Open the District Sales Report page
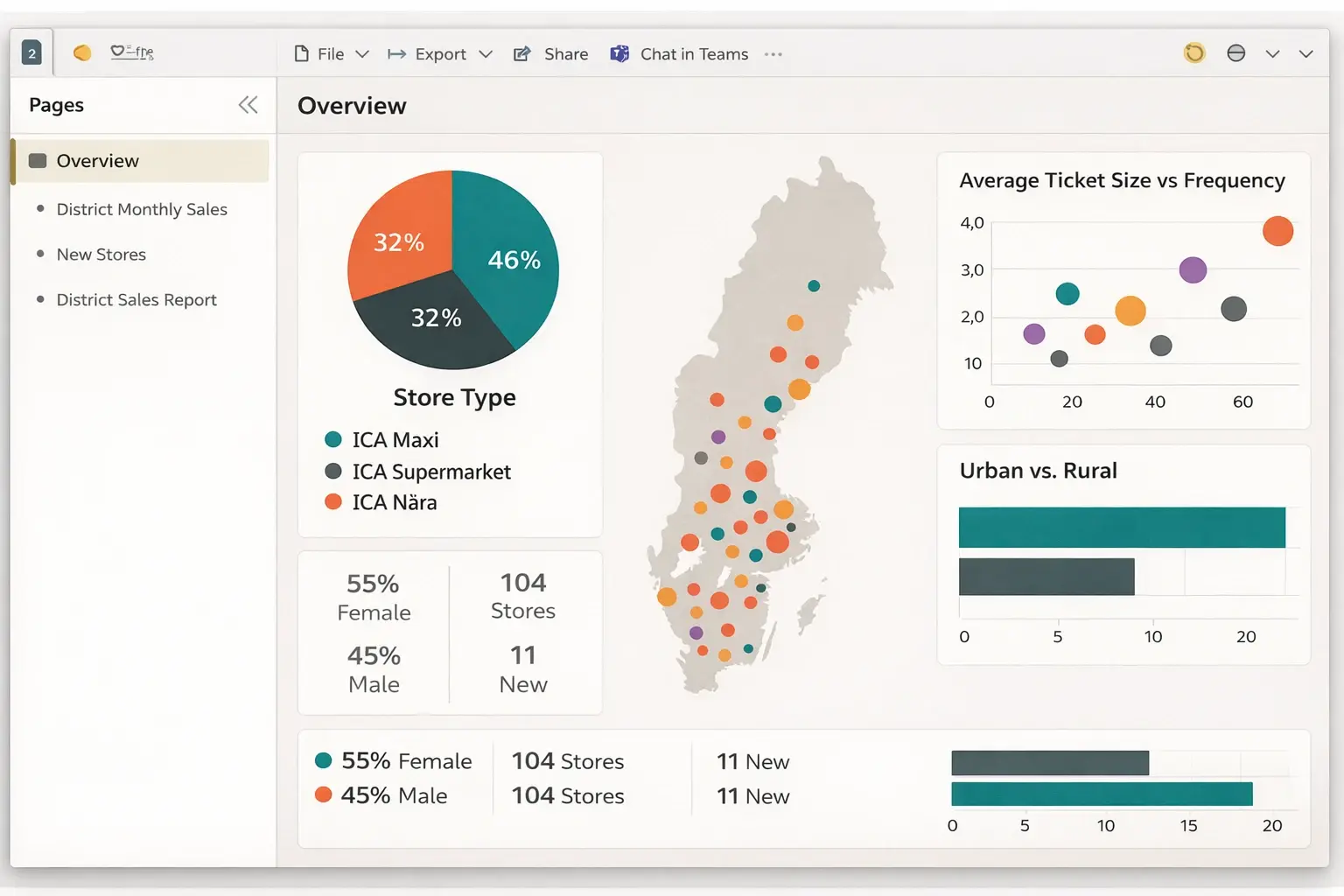The width and height of the screenshot is (1344, 896). coord(136,300)
